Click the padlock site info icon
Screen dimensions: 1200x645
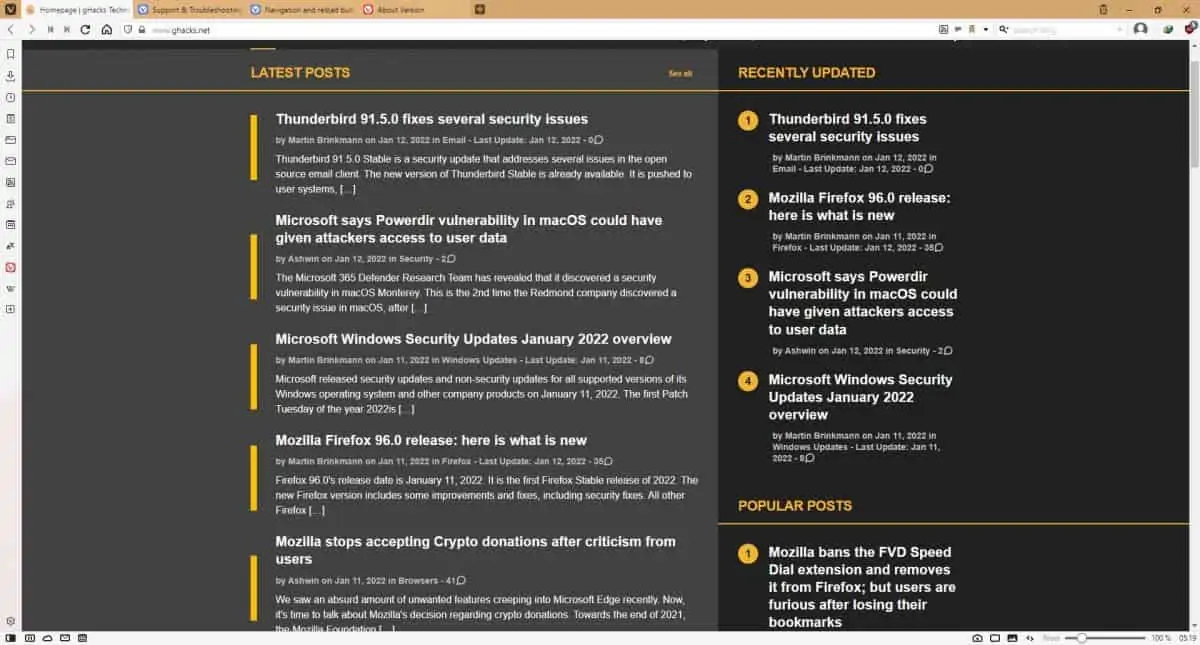point(142,30)
